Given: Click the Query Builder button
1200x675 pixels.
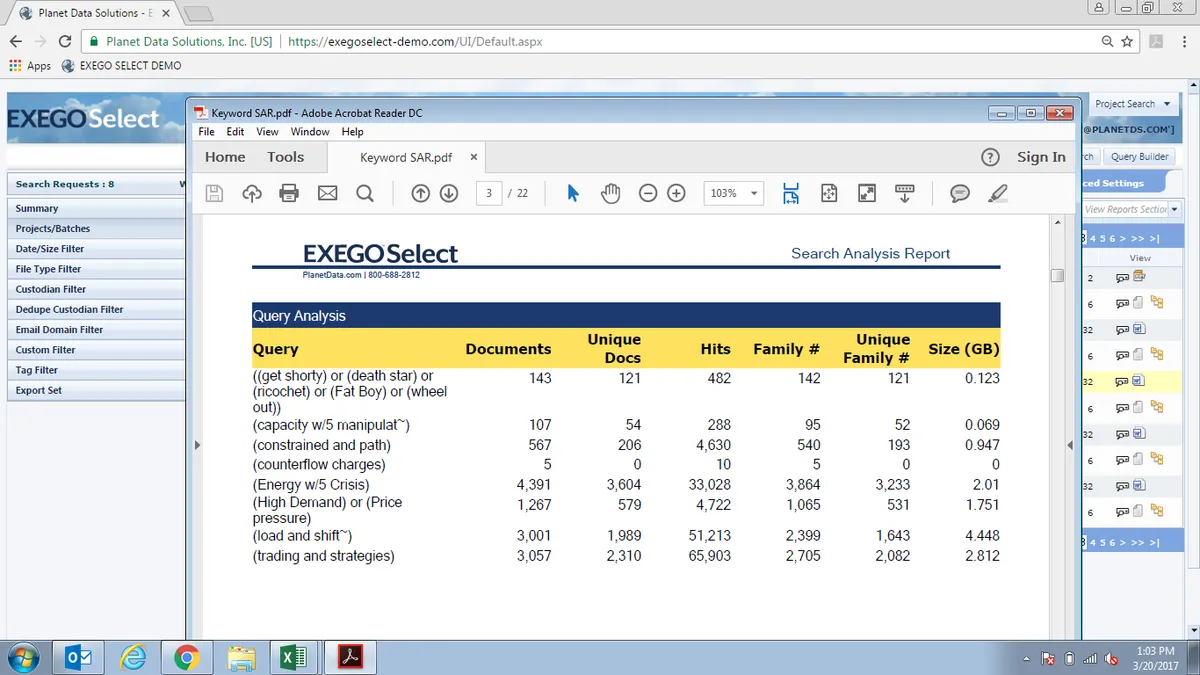Looking at the screenshot, I should click(x=1139, y=157).
